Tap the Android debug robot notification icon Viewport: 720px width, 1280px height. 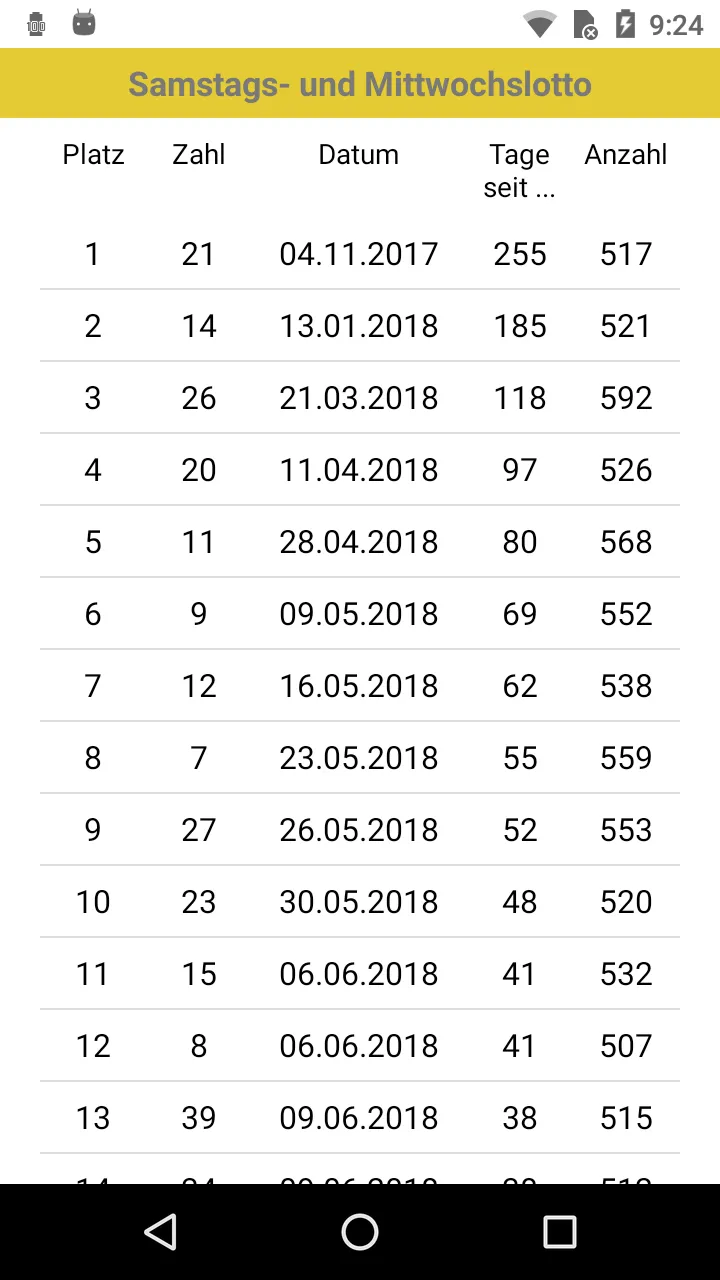84,23
